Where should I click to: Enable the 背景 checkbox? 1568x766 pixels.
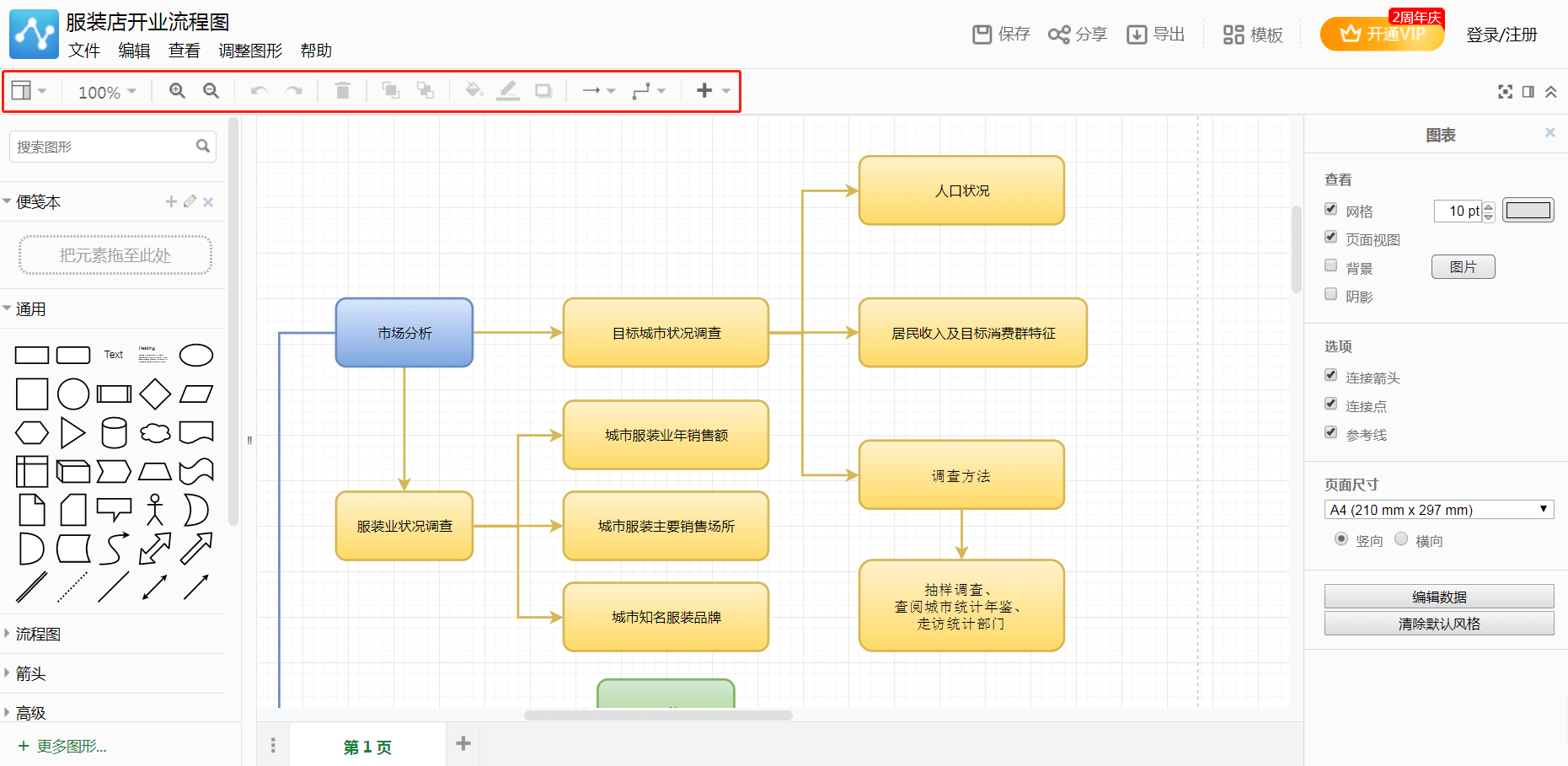coord(1330,265)
